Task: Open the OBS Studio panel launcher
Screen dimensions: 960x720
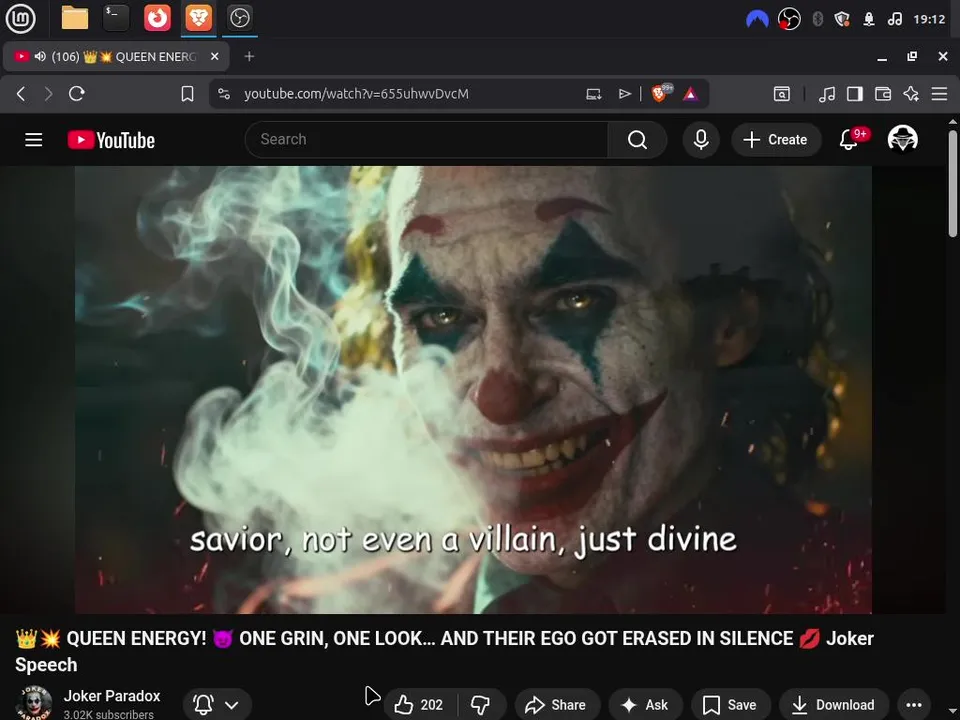Action: tap(239, 18)
